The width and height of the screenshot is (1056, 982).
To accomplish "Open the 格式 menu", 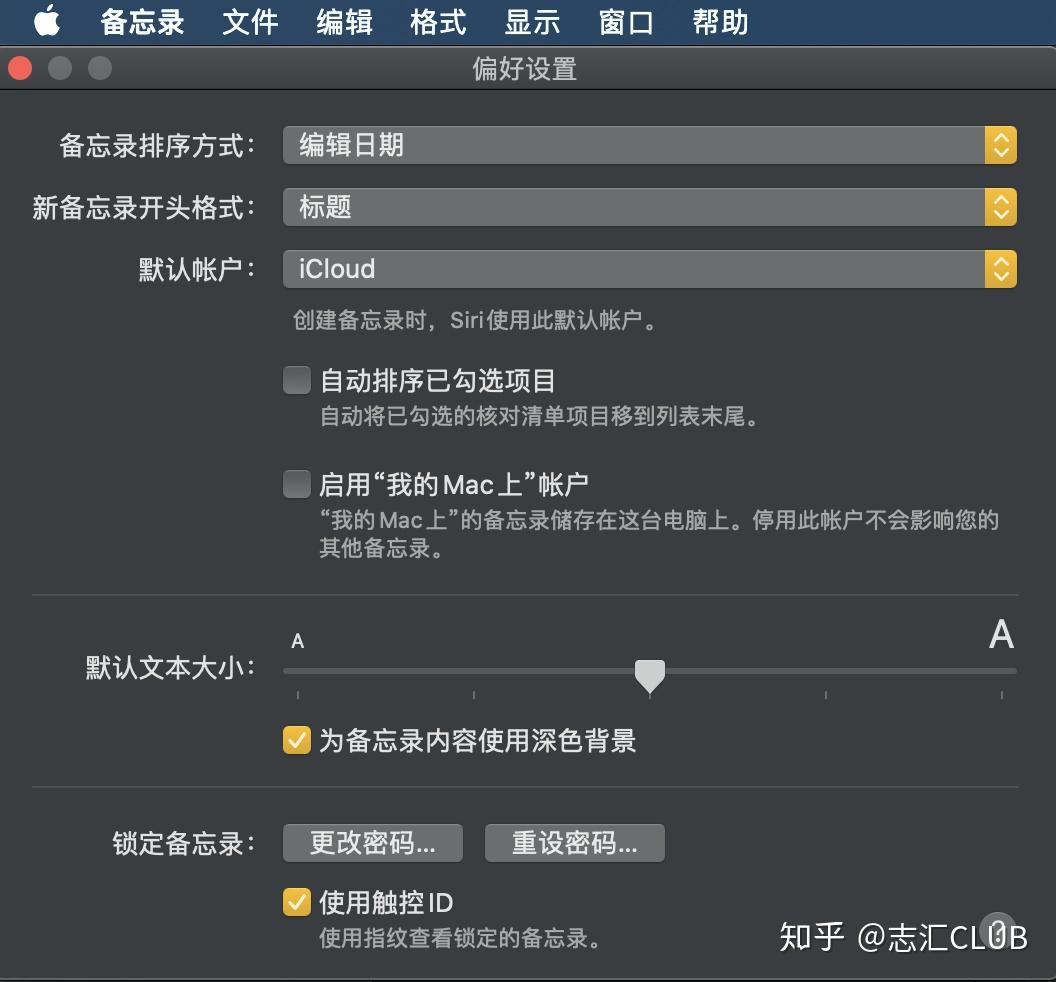I will [x=437, y=22].
